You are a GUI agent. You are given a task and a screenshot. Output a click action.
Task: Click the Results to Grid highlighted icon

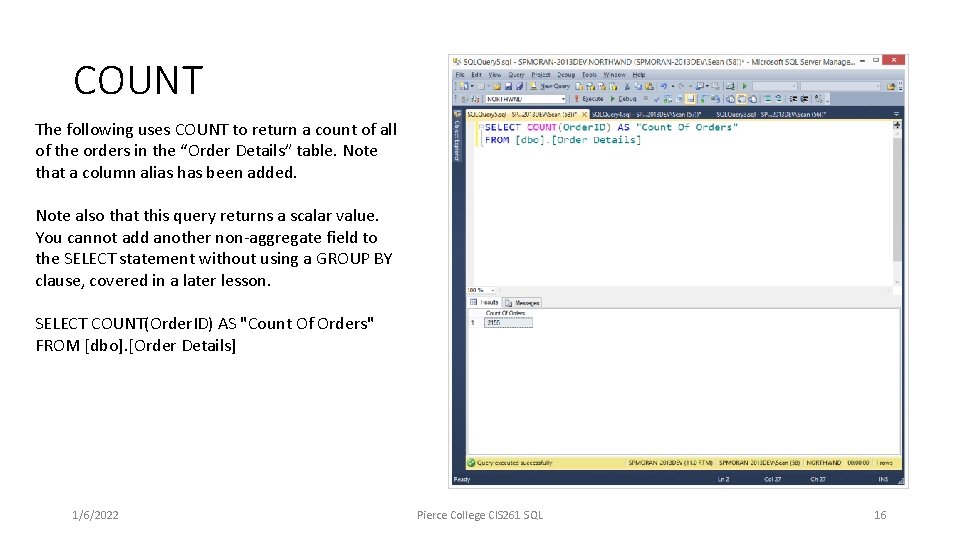[x=741, y=99]
